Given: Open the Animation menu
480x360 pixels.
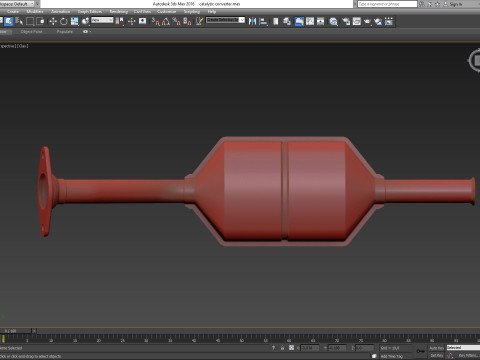Looking at the screenshot, I should (61, 12).
